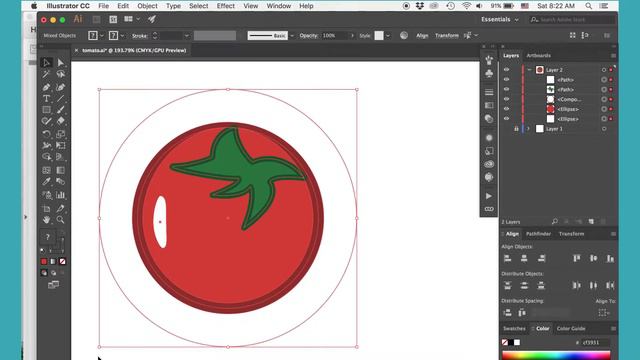This screenshot has height=360, width=640.
Task: Select the Zoom tool
Action: pyautogui.click(x=60, y=220)
